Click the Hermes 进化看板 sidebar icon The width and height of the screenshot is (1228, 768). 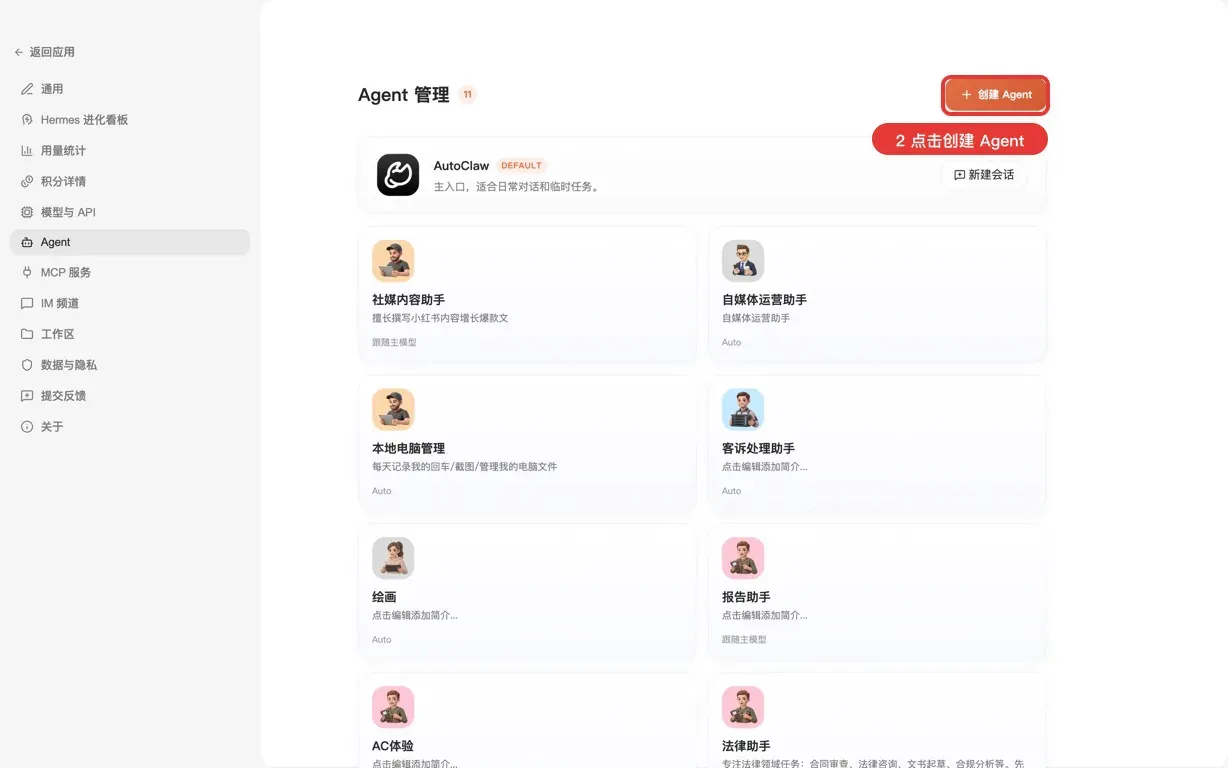(x=27, y=120)
